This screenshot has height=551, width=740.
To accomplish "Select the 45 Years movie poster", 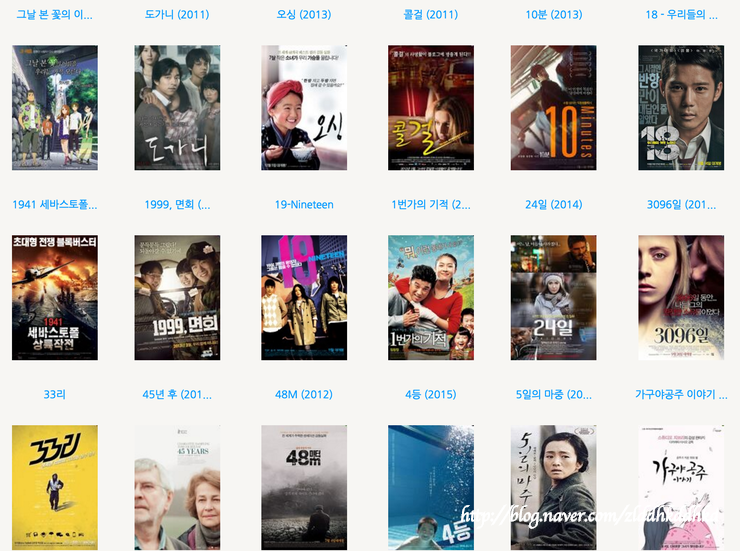I will pos(177,487).
